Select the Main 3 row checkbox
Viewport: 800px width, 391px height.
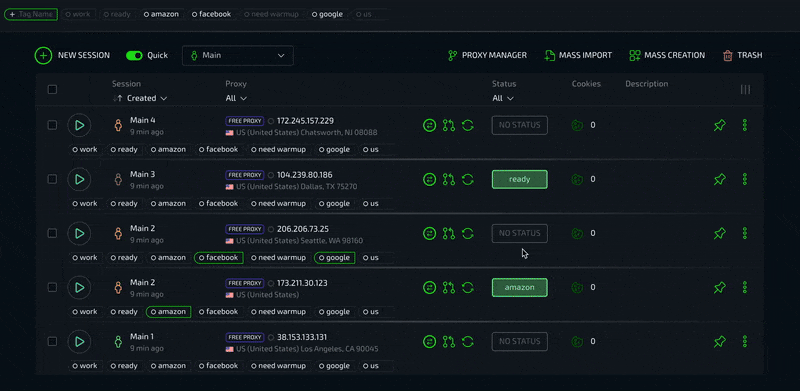[52, 179]
